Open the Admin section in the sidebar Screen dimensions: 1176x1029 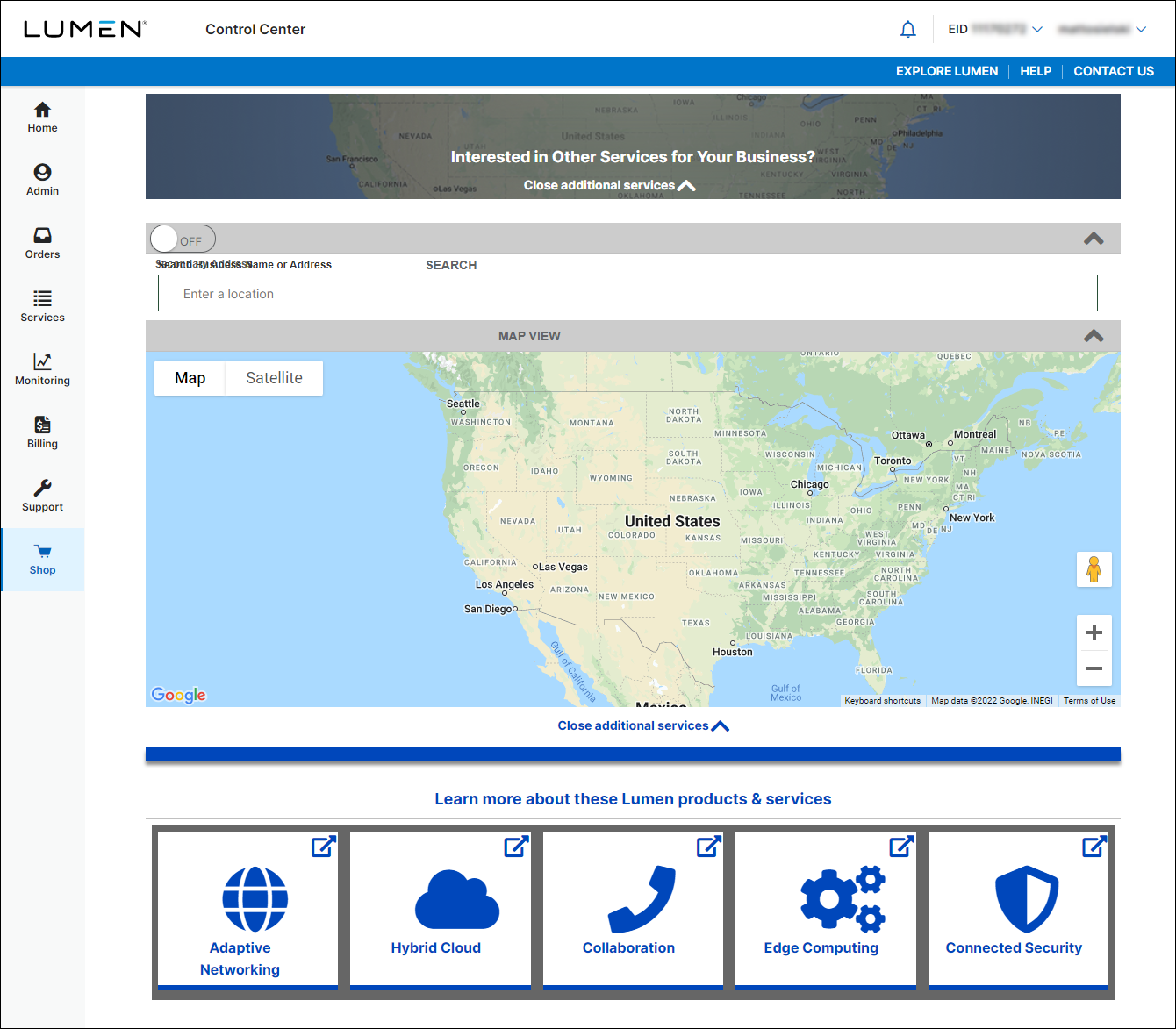[x=42, y=181]
